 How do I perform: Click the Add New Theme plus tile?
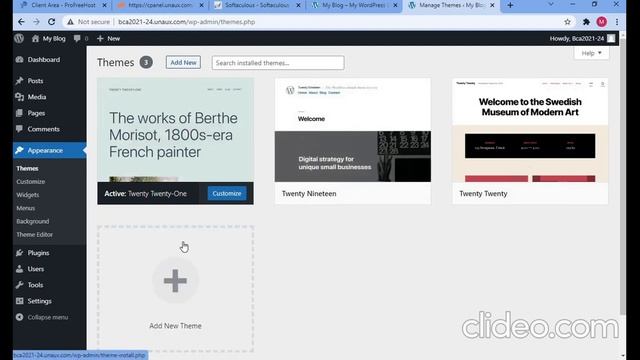175,288
